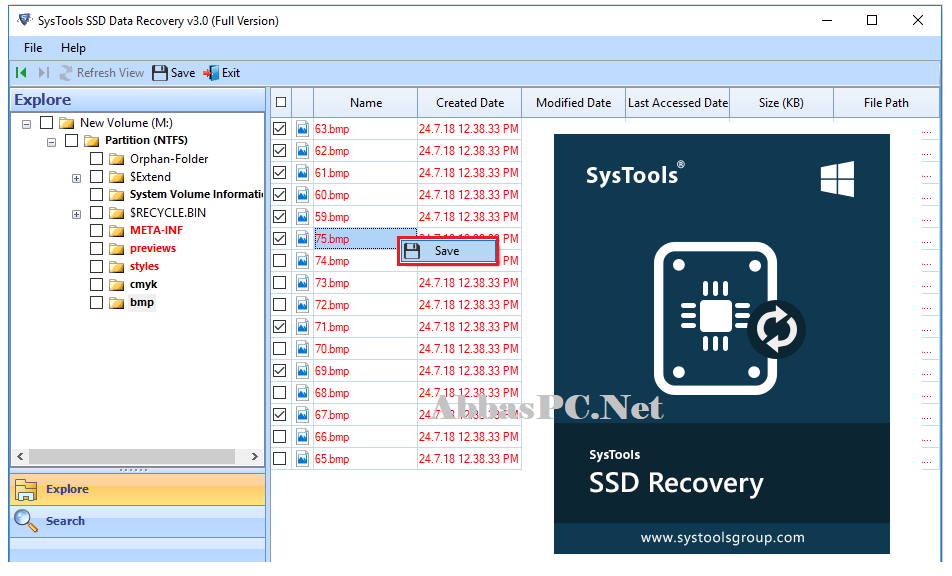Collapse the Partition (NTFS) tree node
Viewport: 952px width, 576px height.
pyautogui.click(x=52, y=142)
